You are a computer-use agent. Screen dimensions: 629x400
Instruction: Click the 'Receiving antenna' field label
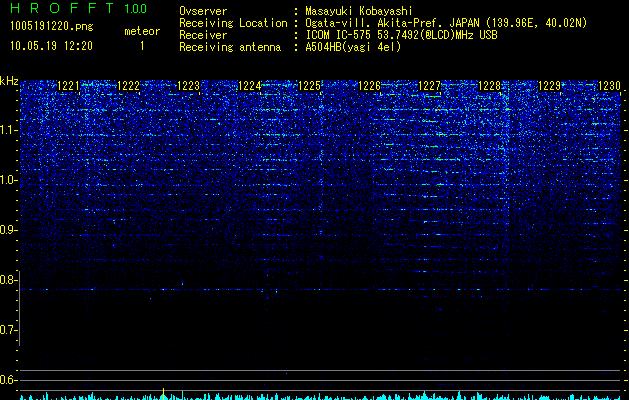[230, 47]
